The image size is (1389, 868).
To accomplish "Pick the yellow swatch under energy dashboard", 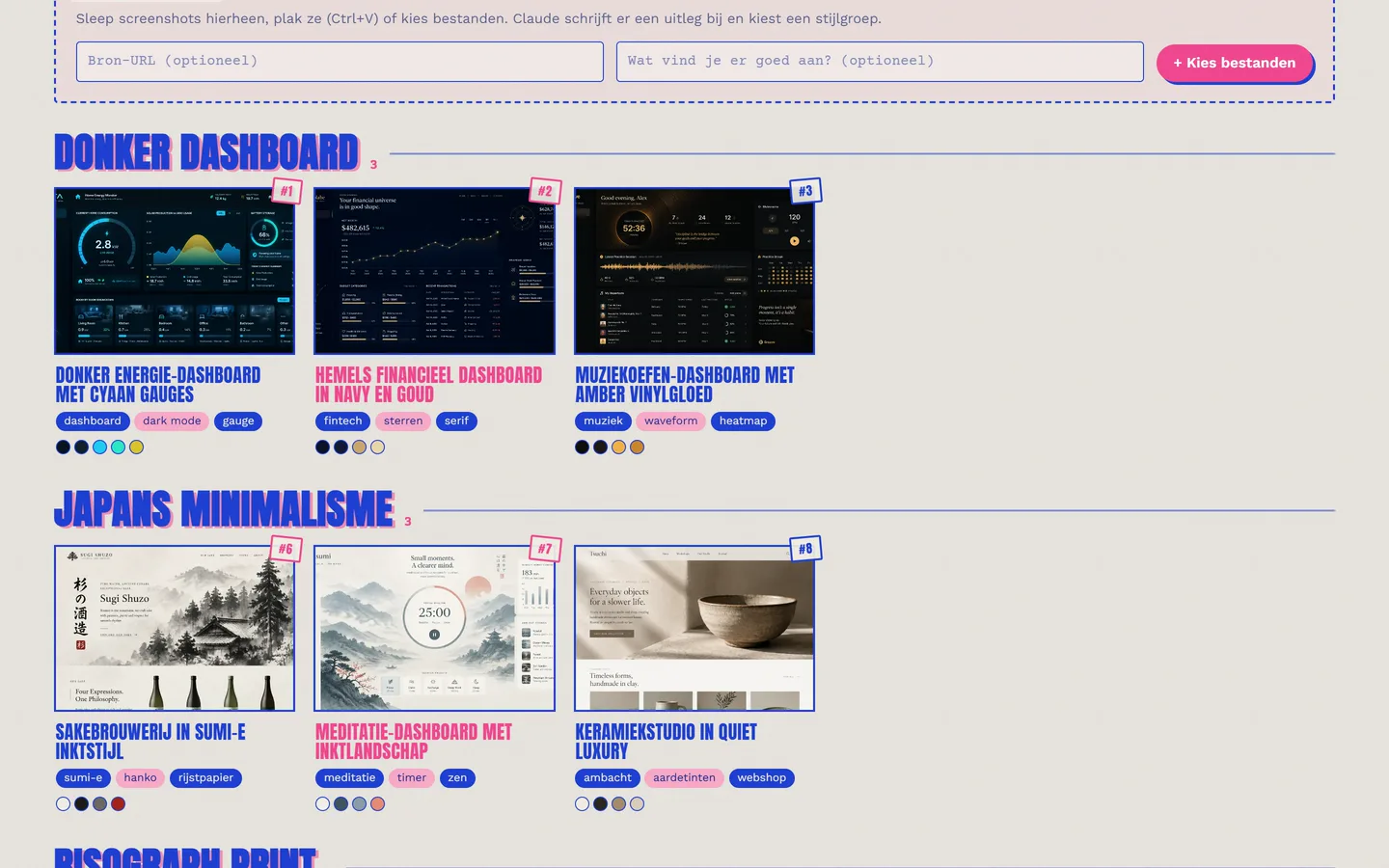I will click(x=136, y=448).
